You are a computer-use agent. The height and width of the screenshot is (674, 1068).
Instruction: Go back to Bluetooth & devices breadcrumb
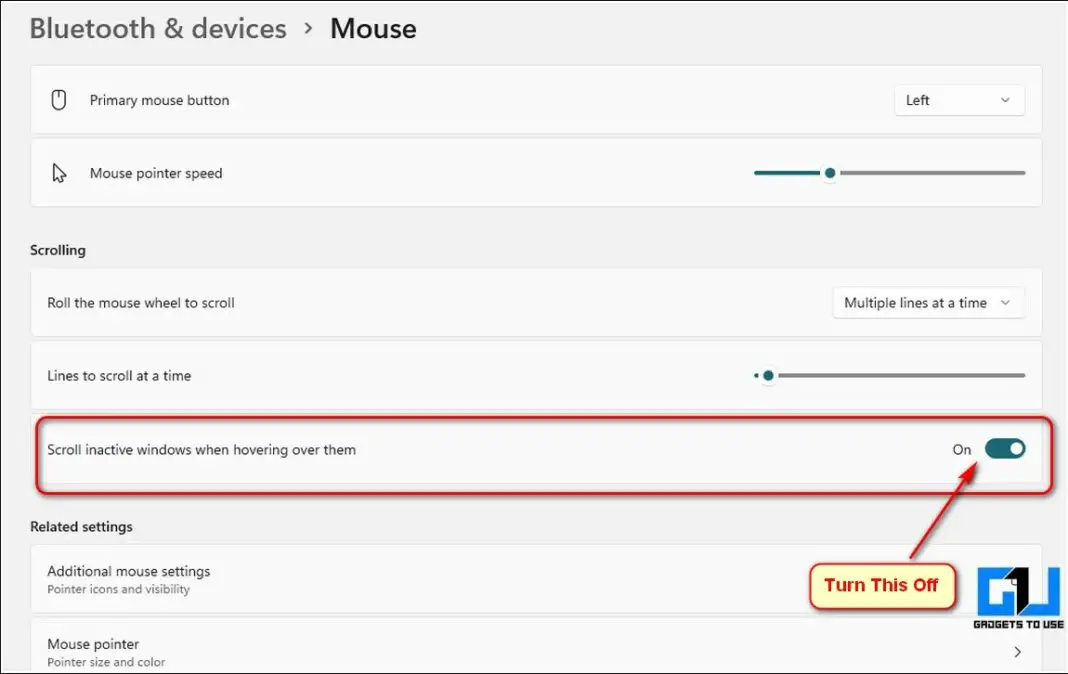[x=158, y=28]
